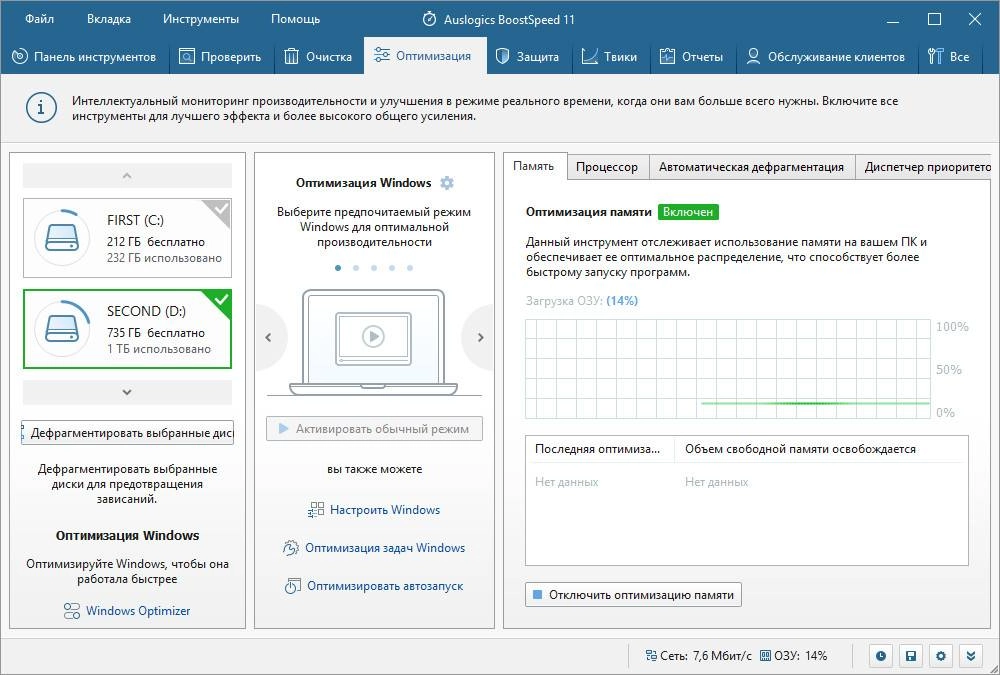
Task: Select the first carousel page dot
Action: click(x=338, y=268)
